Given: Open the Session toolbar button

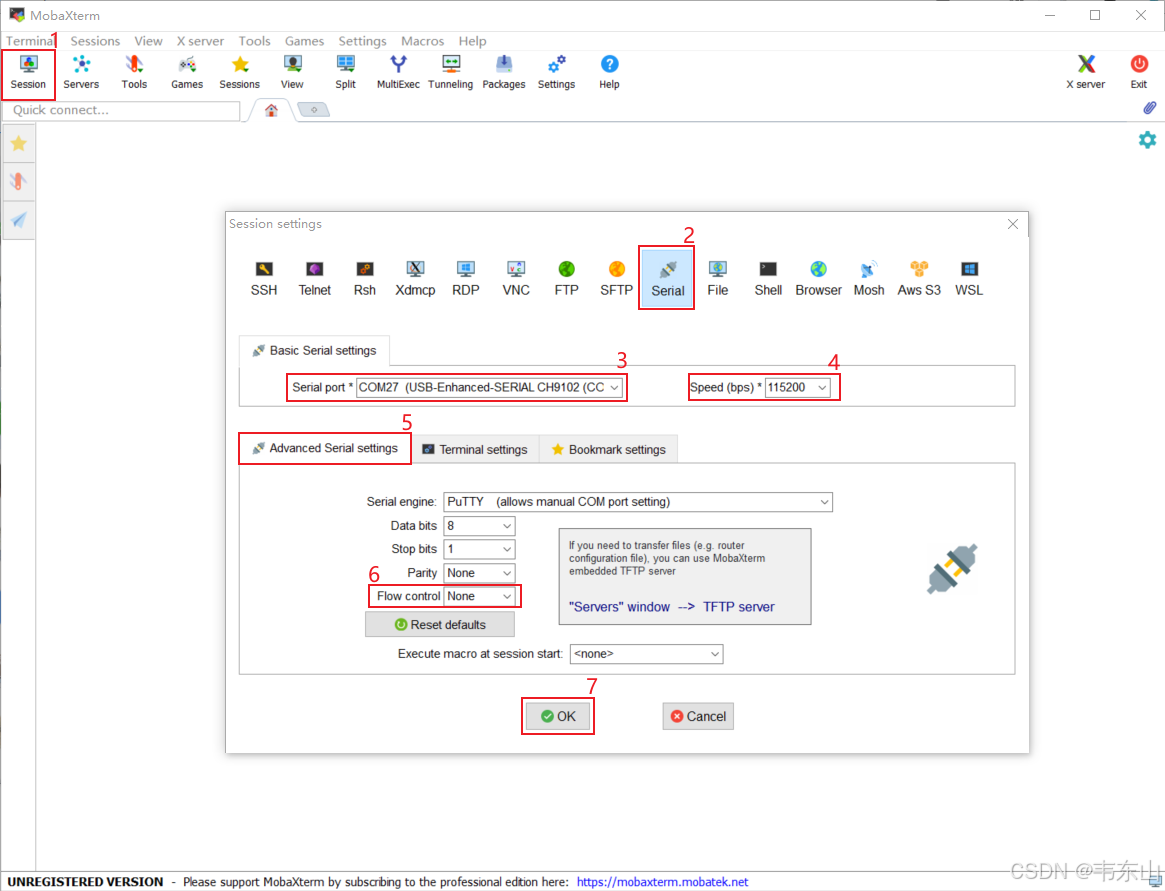Looking at the screenshot, I should pyautogui.click(x=28, y=73).
